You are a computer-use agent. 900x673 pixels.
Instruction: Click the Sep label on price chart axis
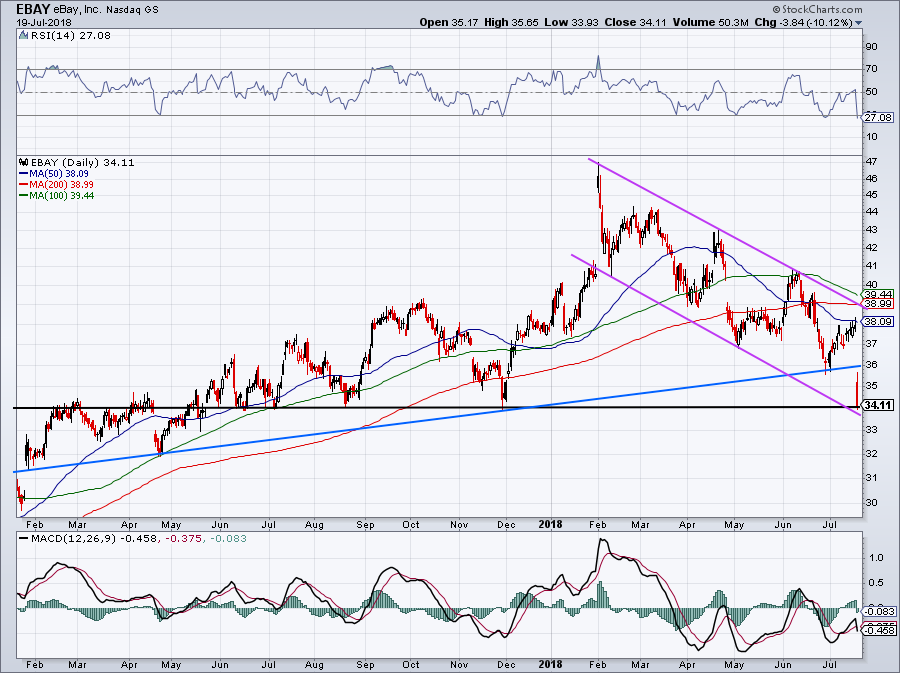365,524
